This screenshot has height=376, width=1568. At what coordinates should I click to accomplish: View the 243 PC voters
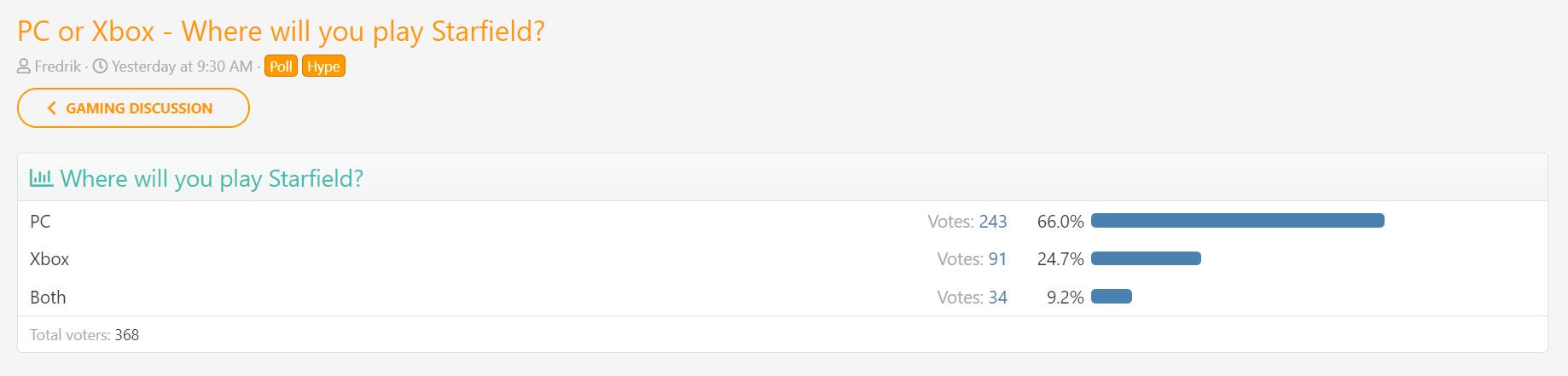click(x=993, y=222)
